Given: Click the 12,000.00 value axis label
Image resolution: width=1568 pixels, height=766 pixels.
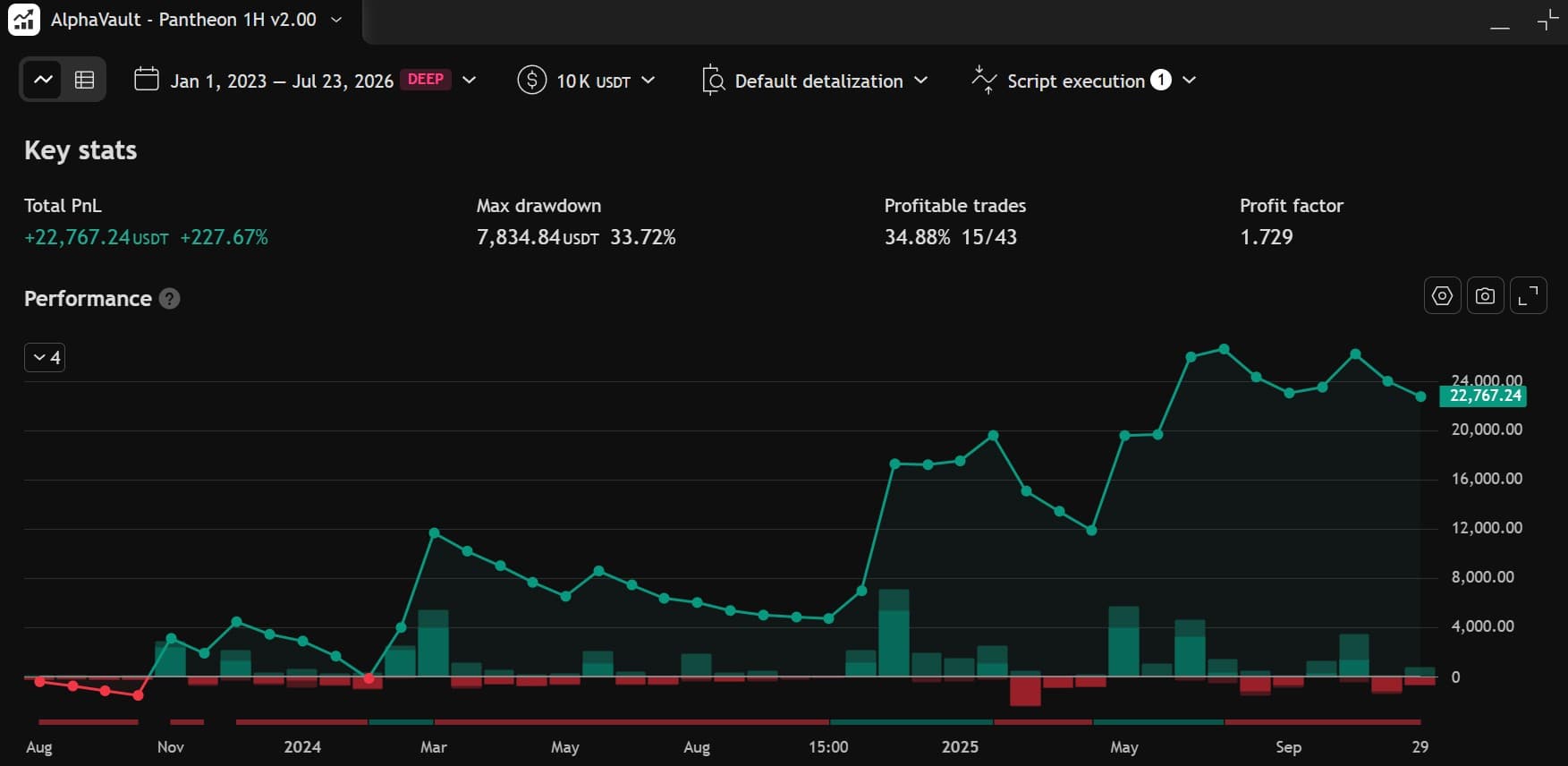Looking at the screenshot, I should [1487, 528].
